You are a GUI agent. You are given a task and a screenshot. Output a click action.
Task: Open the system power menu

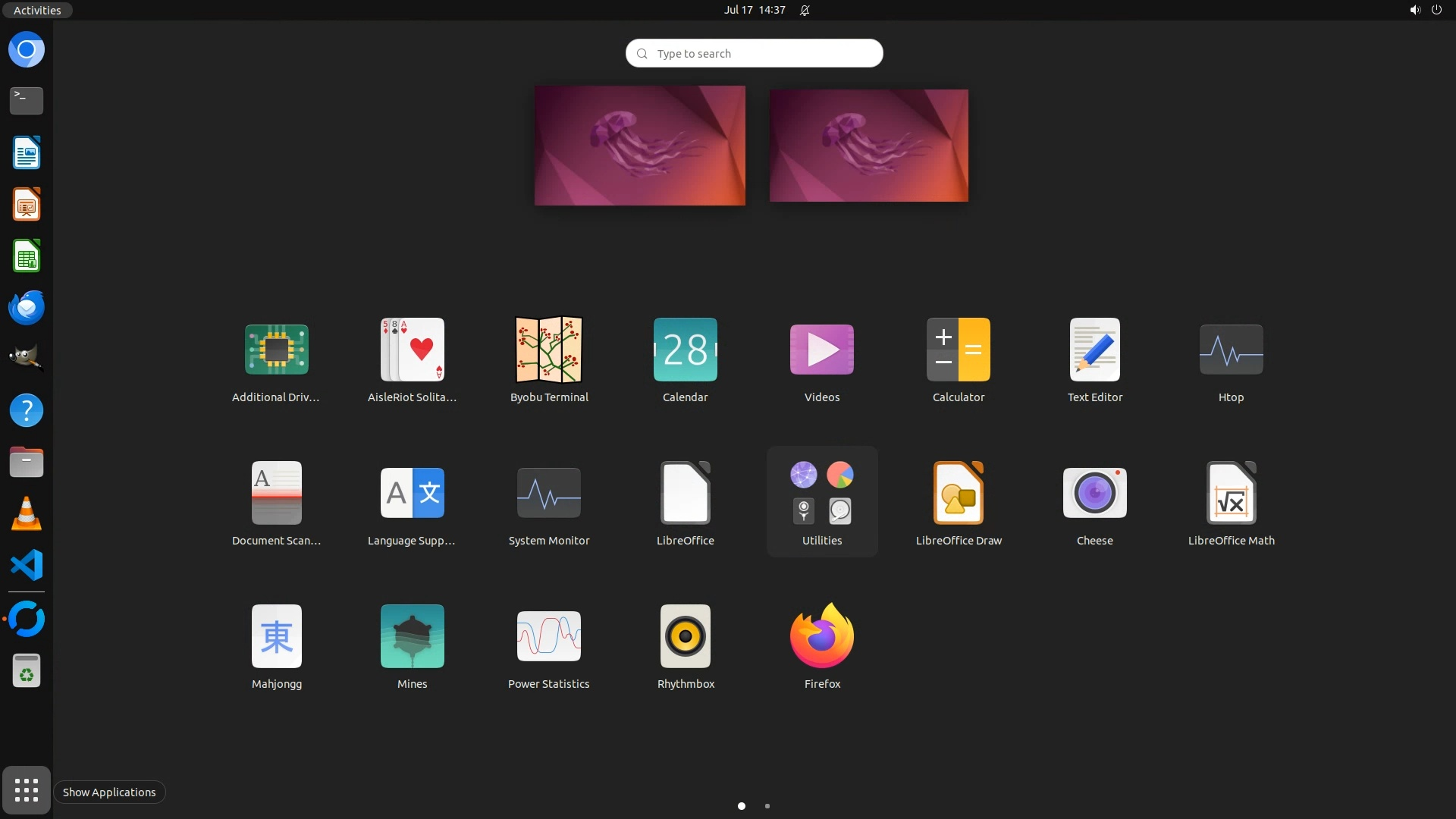pos(1436,10)
